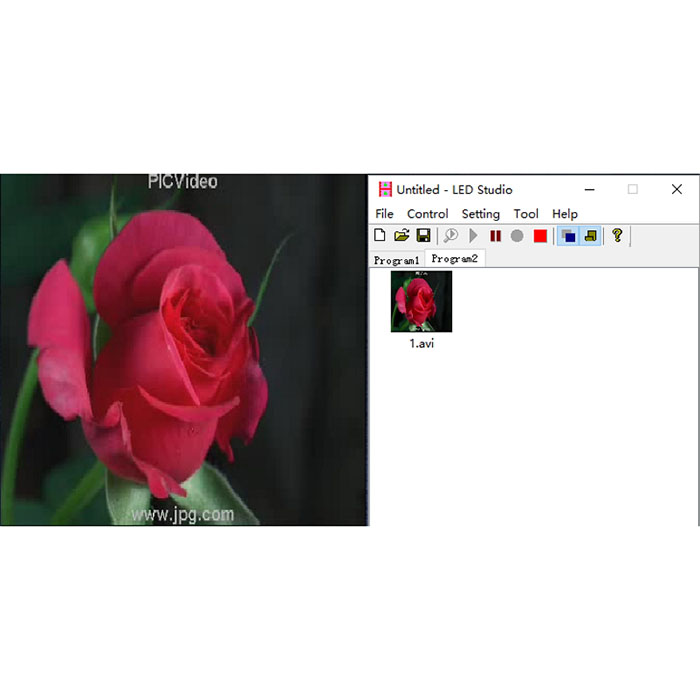Select the Program2 tab
The image size is (700, 700).
454,259
